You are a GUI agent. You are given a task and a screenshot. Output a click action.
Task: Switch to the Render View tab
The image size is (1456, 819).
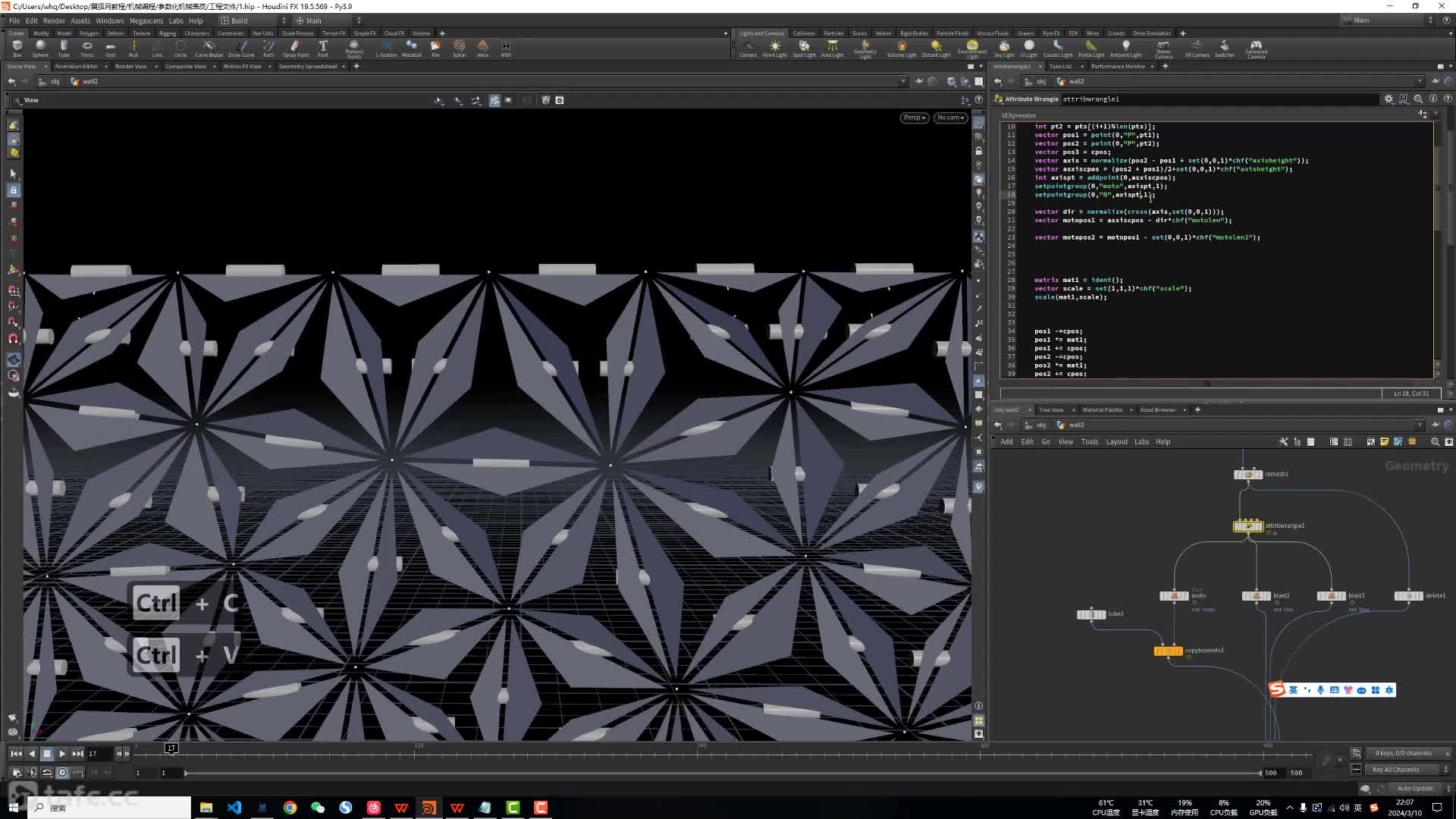tap(131, 67)
